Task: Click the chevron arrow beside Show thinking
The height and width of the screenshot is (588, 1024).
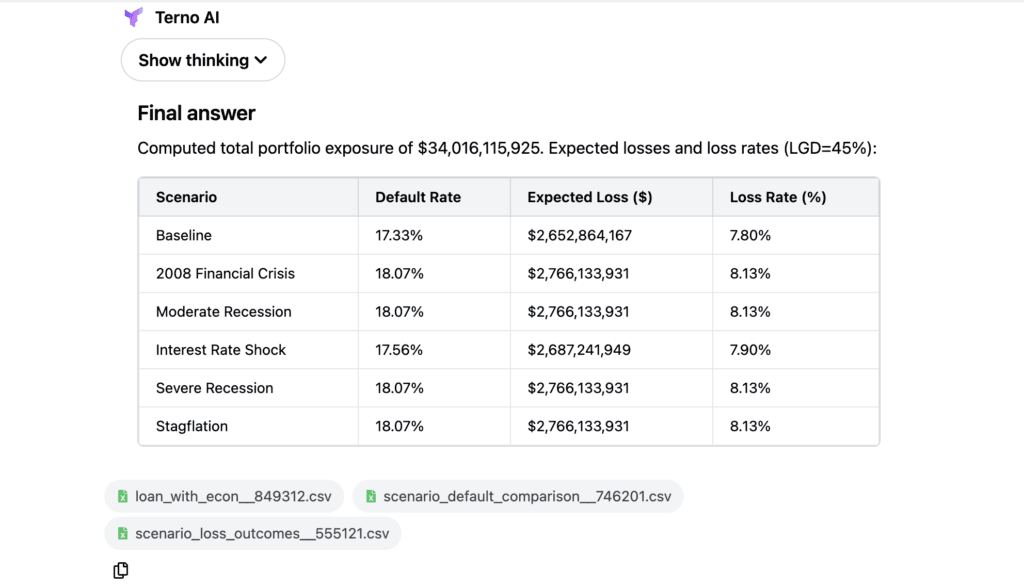Action: (261, 60)
